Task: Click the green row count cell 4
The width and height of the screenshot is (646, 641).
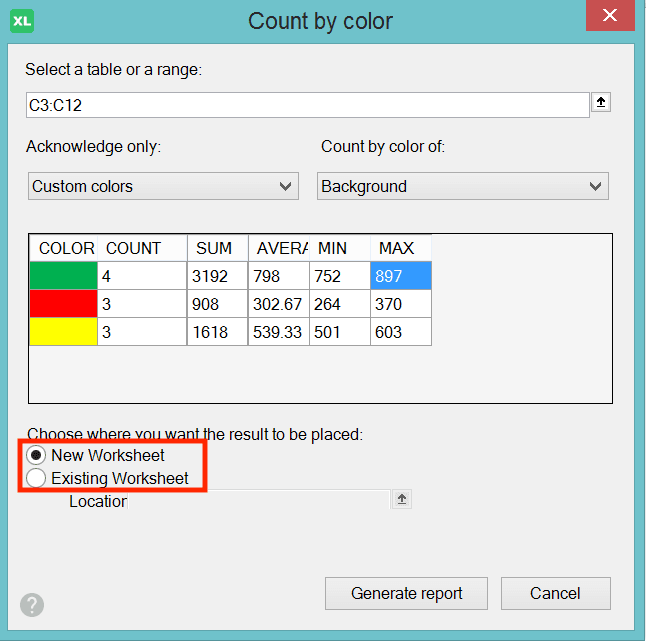Action: point(142,276)
